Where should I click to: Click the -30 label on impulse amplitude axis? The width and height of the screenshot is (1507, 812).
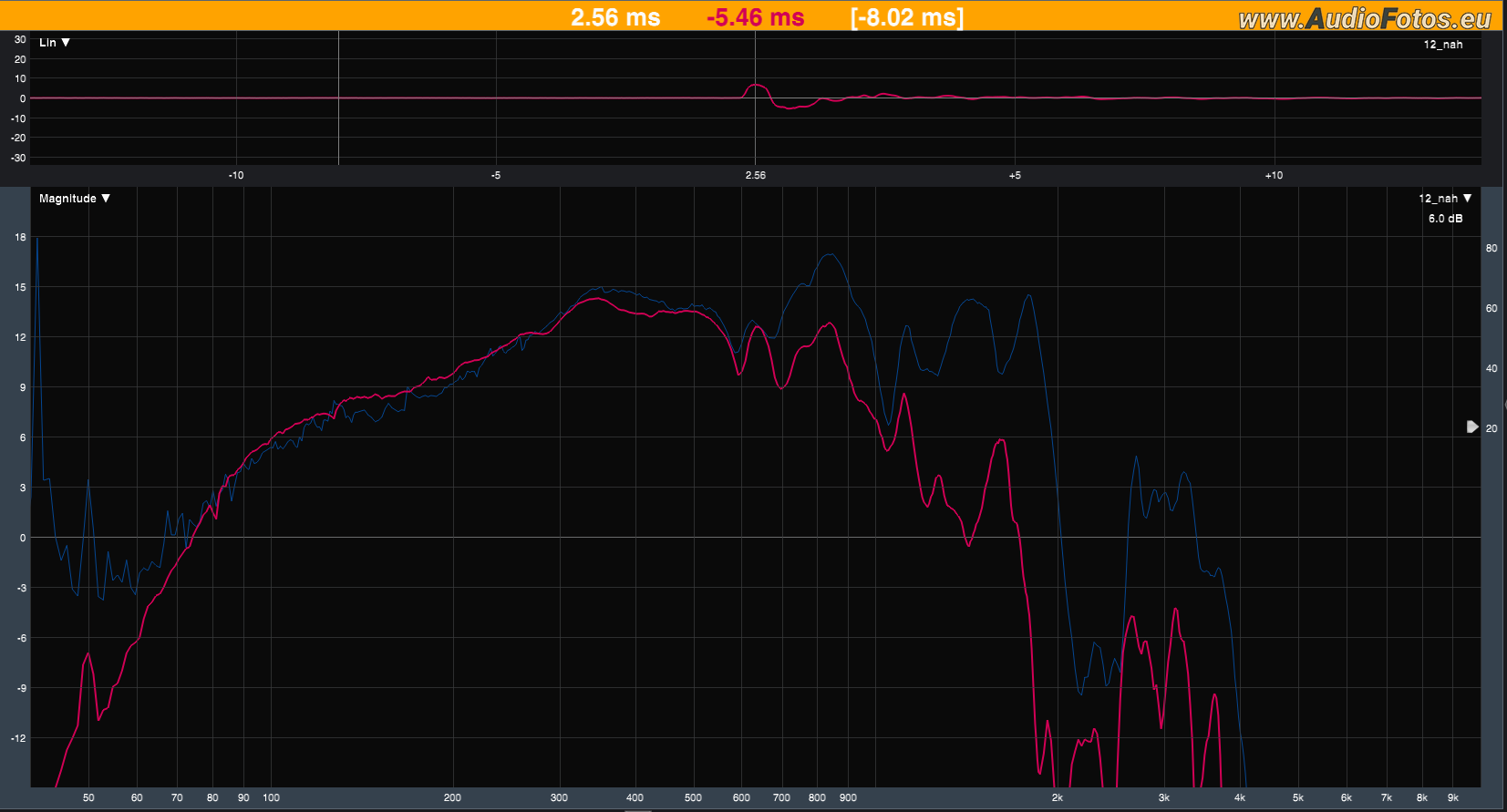18,158
